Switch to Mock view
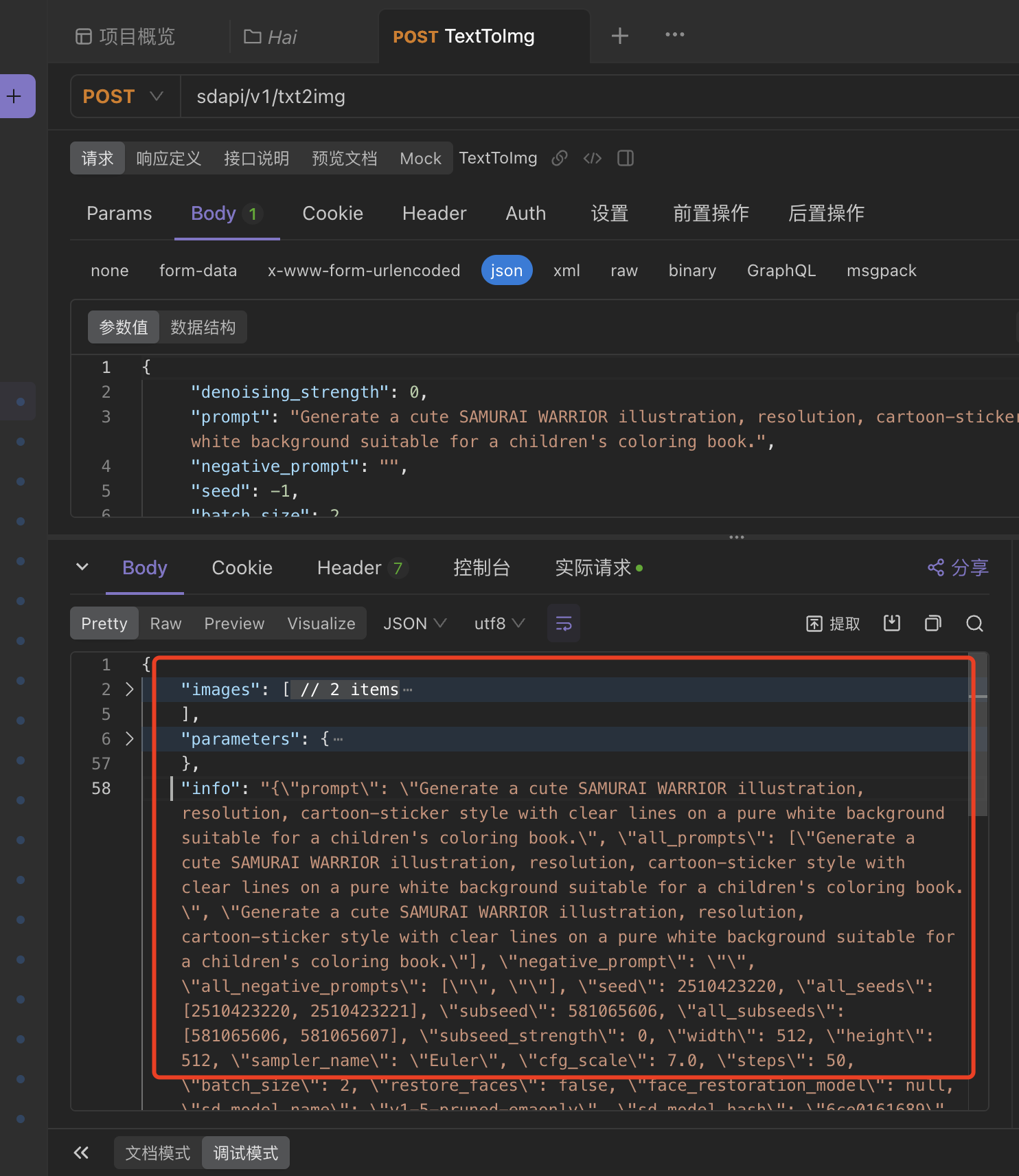This screenshot has width=1019, height=1176. pos(420,158)
